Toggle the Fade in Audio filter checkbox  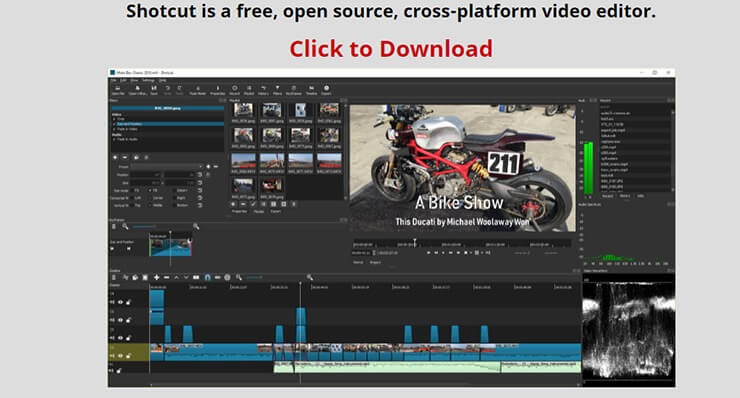(114, 139)
